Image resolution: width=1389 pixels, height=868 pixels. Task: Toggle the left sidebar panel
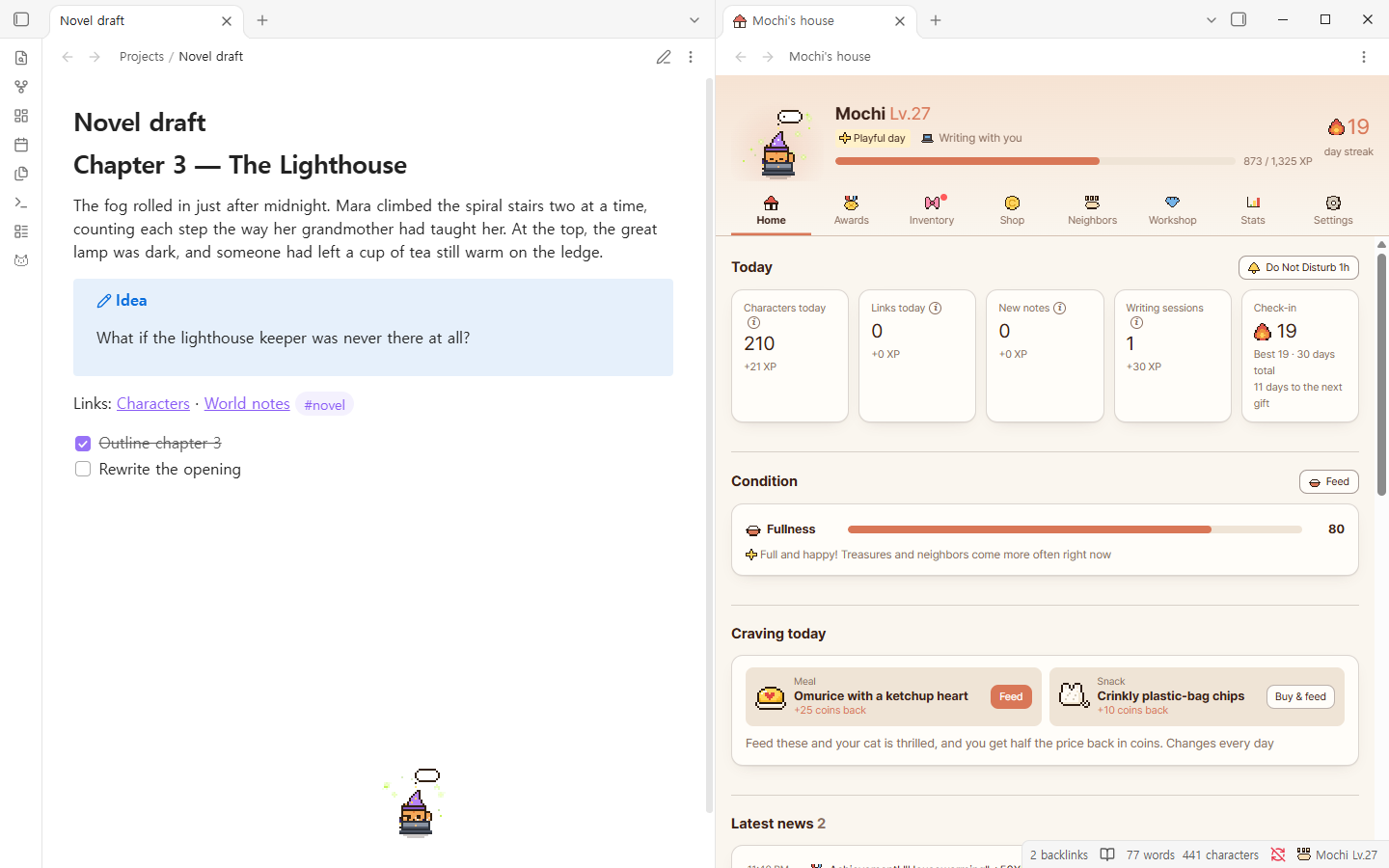(21, 19)
